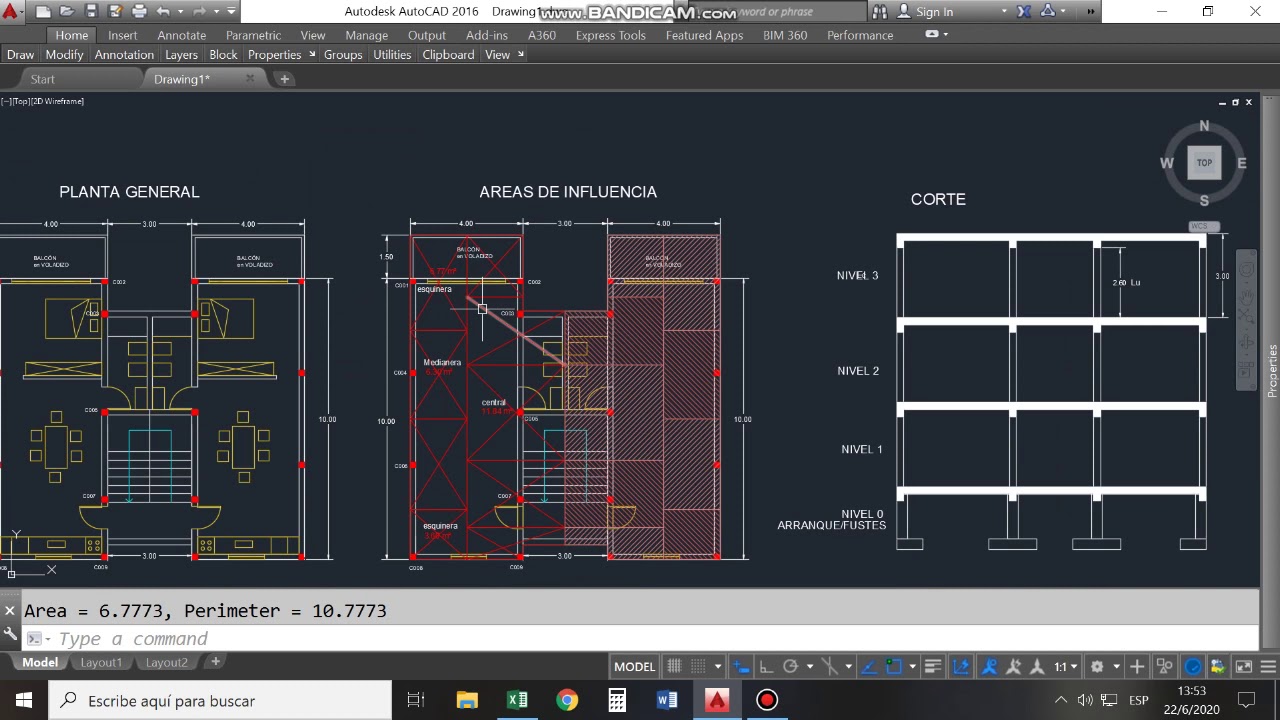Toggle object snap square icon in status bar
Viewport: 1280px width, 720px height.
pos(894,667)
